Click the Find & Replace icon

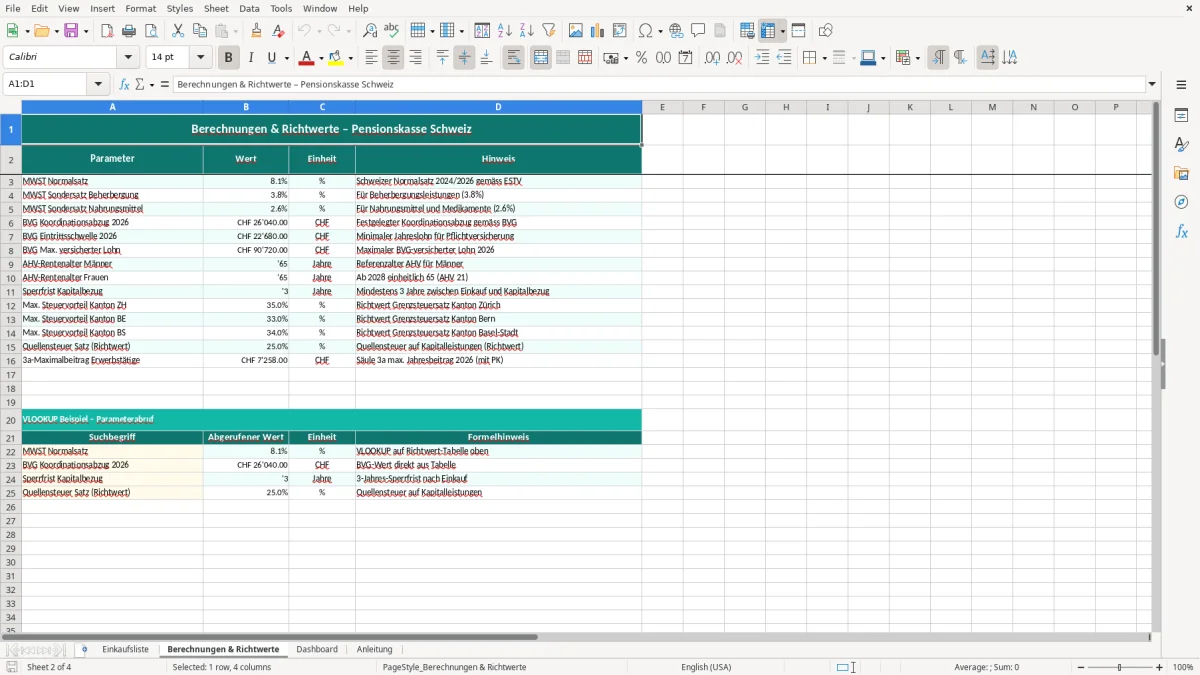pyautogui.click(x=370, y=31)
